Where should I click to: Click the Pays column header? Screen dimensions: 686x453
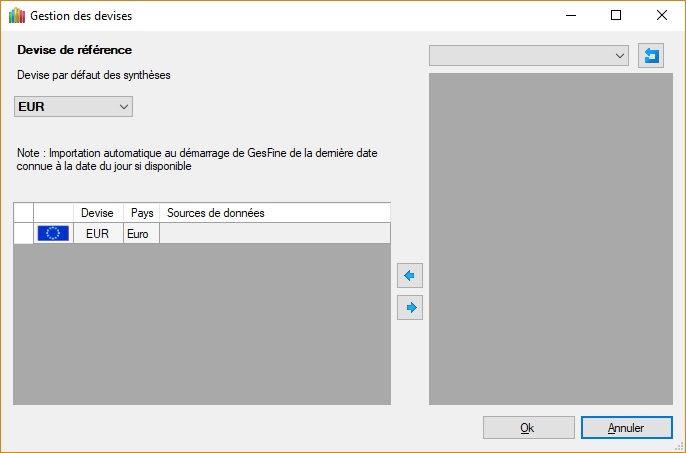(141, 213)
